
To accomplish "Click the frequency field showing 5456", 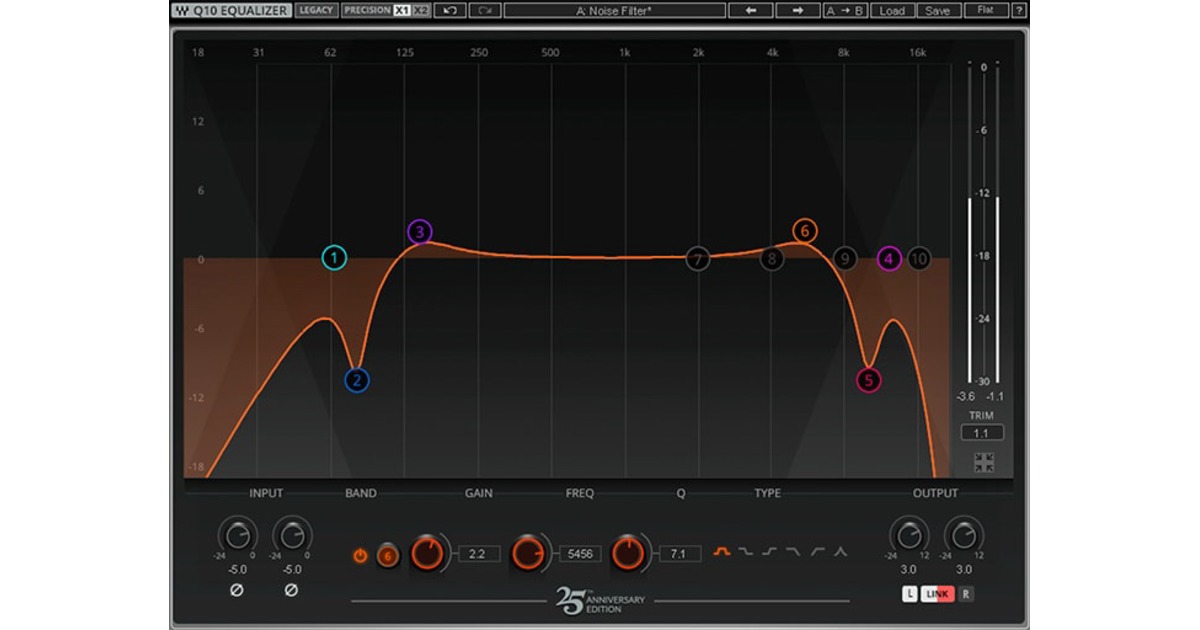I will coord(580,553).
